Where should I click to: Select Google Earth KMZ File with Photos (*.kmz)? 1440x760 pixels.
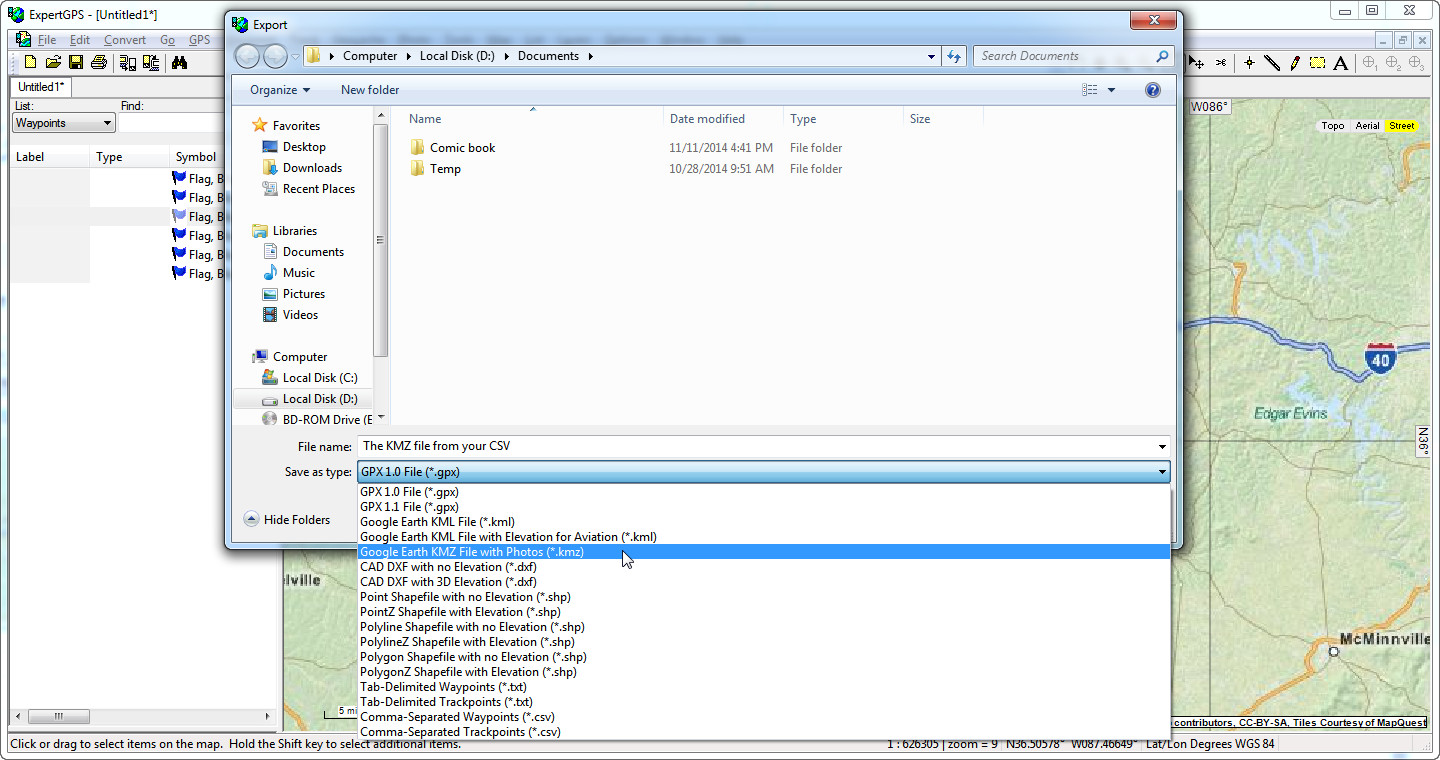(764, 552)
